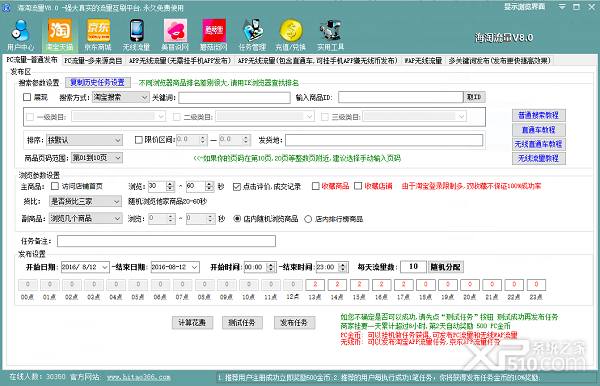This screenshot has width=600, height=386.
Task: Open the 美丽说网 toolbar icon
Action: pyautogui.click(x=175, y=35)
